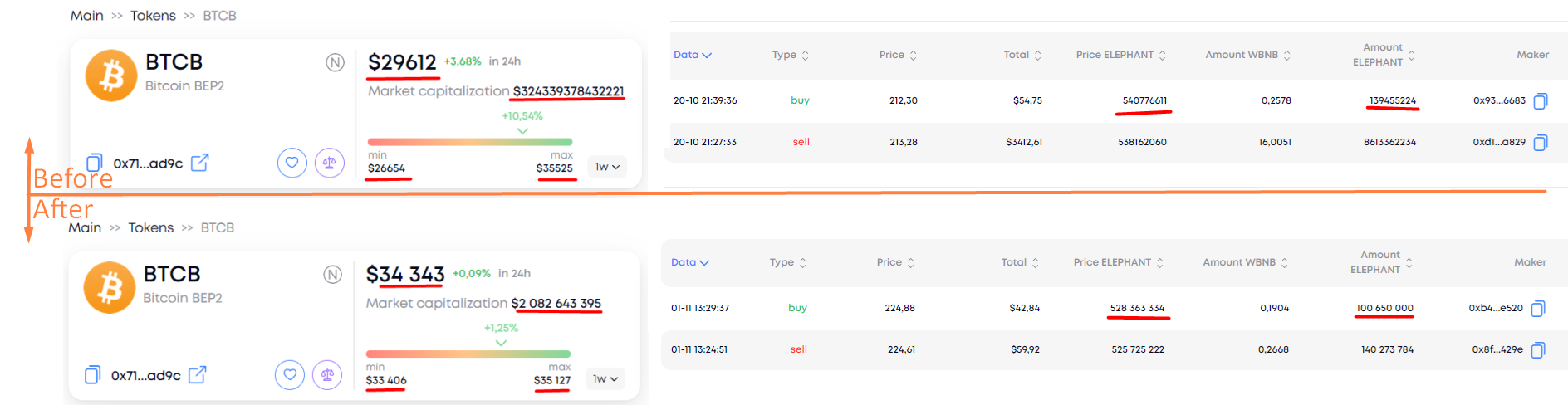Toggle favorite heart in bottom BTCB card
The height and width of the screenshot is (405, 1568).
290,375
